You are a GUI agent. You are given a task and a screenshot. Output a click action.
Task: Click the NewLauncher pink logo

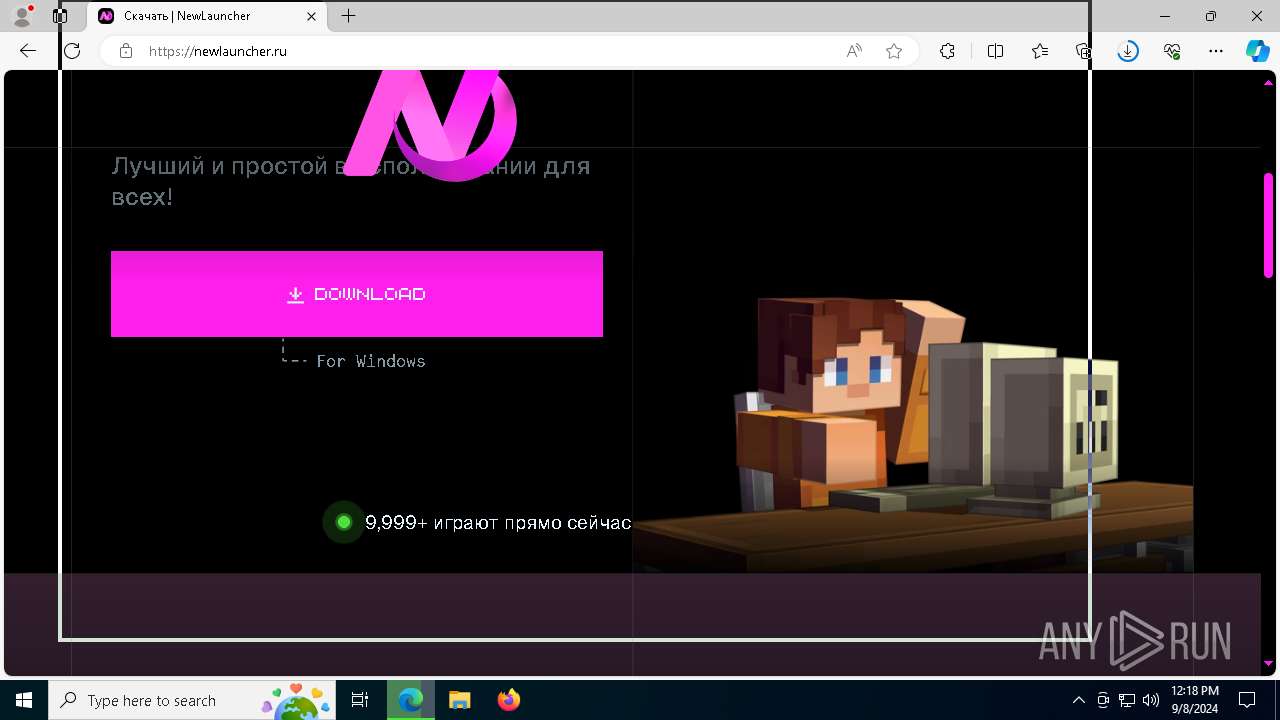[x=431, y=125]
